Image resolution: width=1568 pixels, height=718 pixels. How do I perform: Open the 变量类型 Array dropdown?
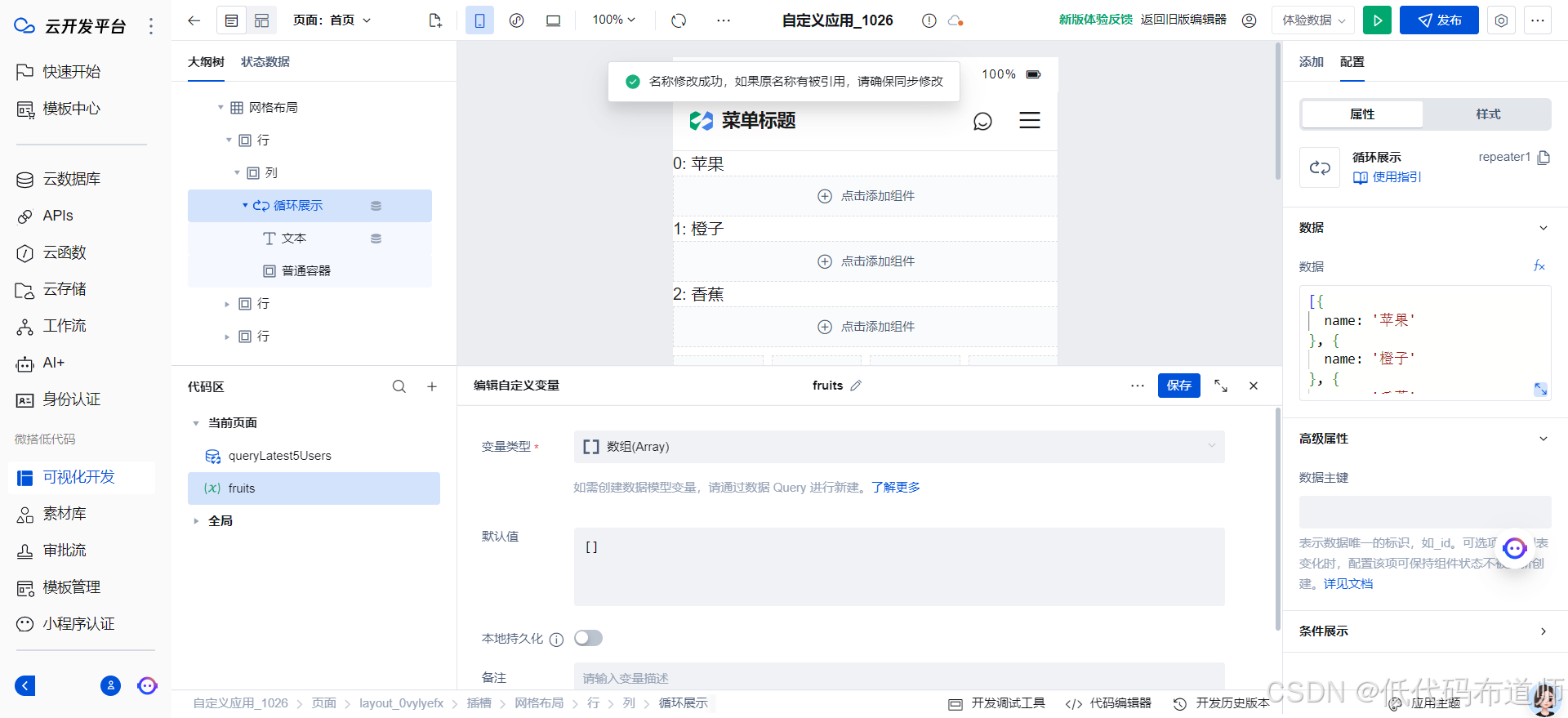pyautogui.click(x=899, y=447)
